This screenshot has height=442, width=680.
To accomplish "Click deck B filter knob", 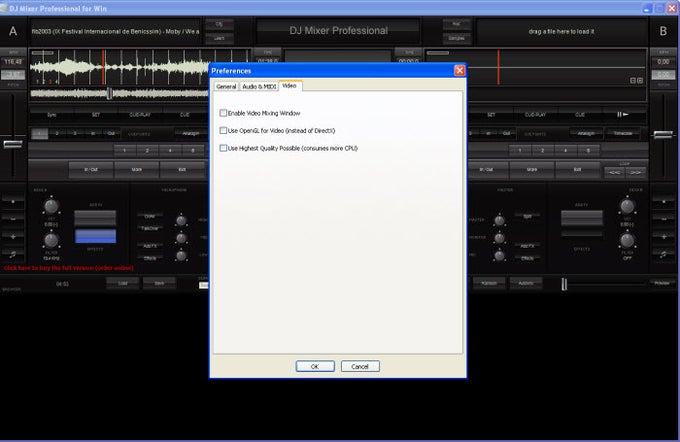I will click(x=627, y=240).
